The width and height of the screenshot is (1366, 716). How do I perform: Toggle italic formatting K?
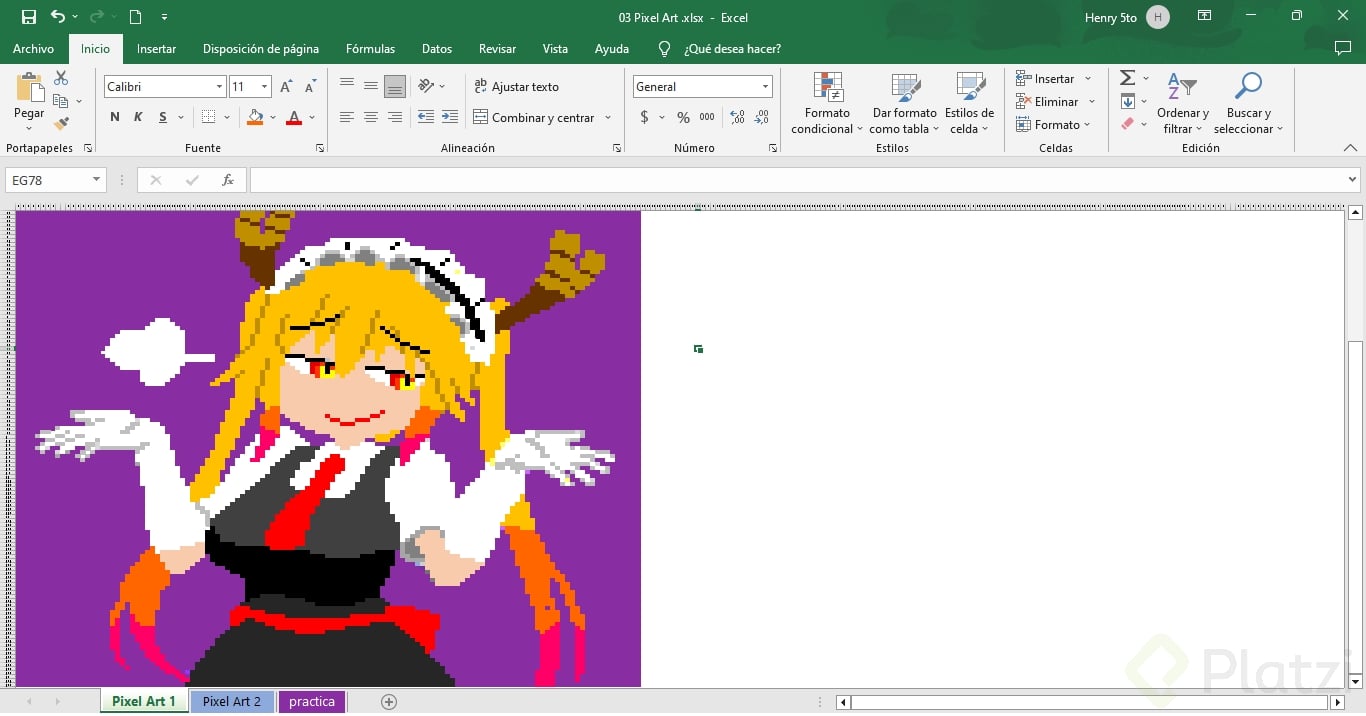pyautogui.click(x=138, y=117)
